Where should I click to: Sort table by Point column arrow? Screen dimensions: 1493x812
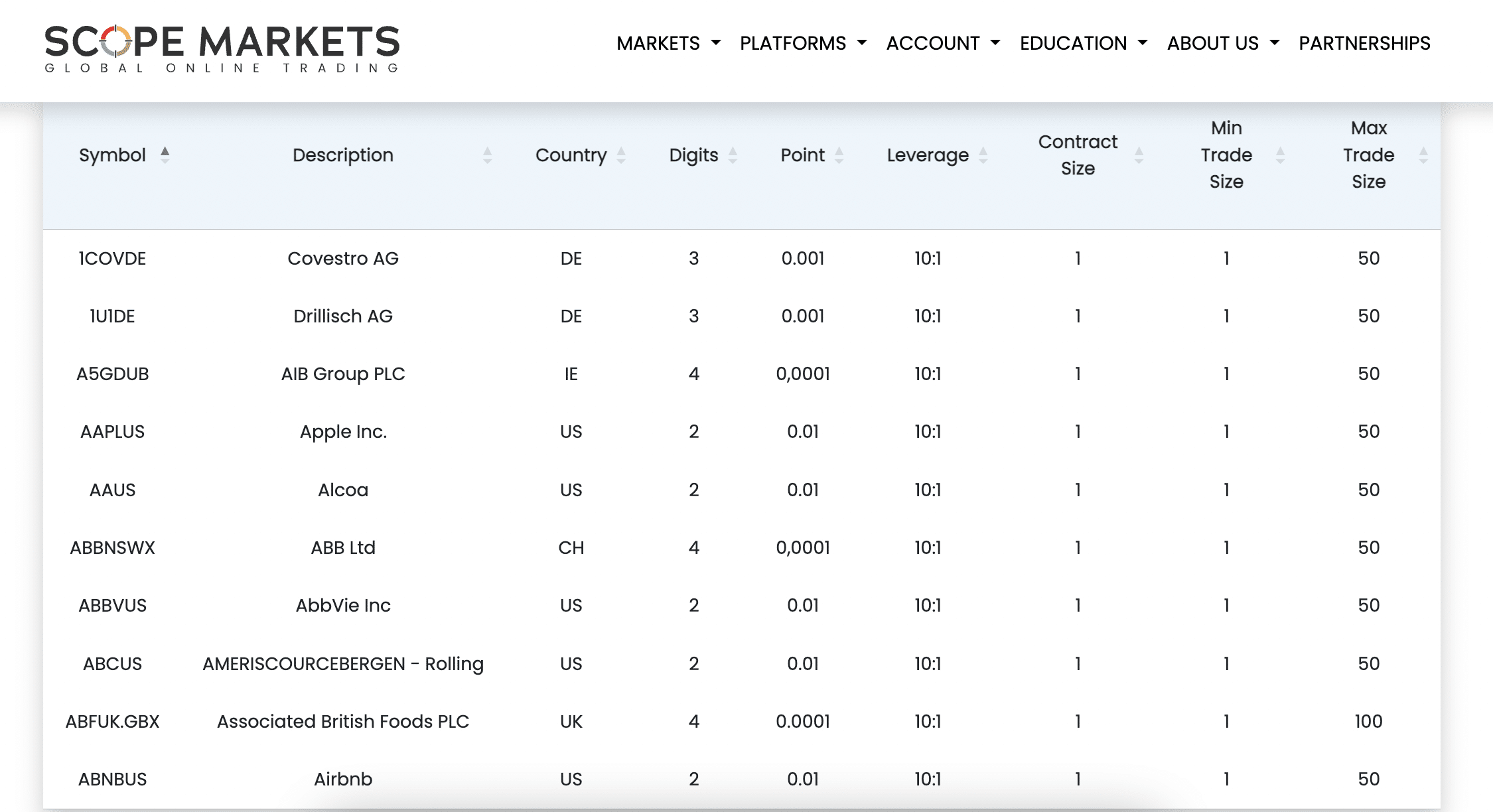(x=839, y=155)
